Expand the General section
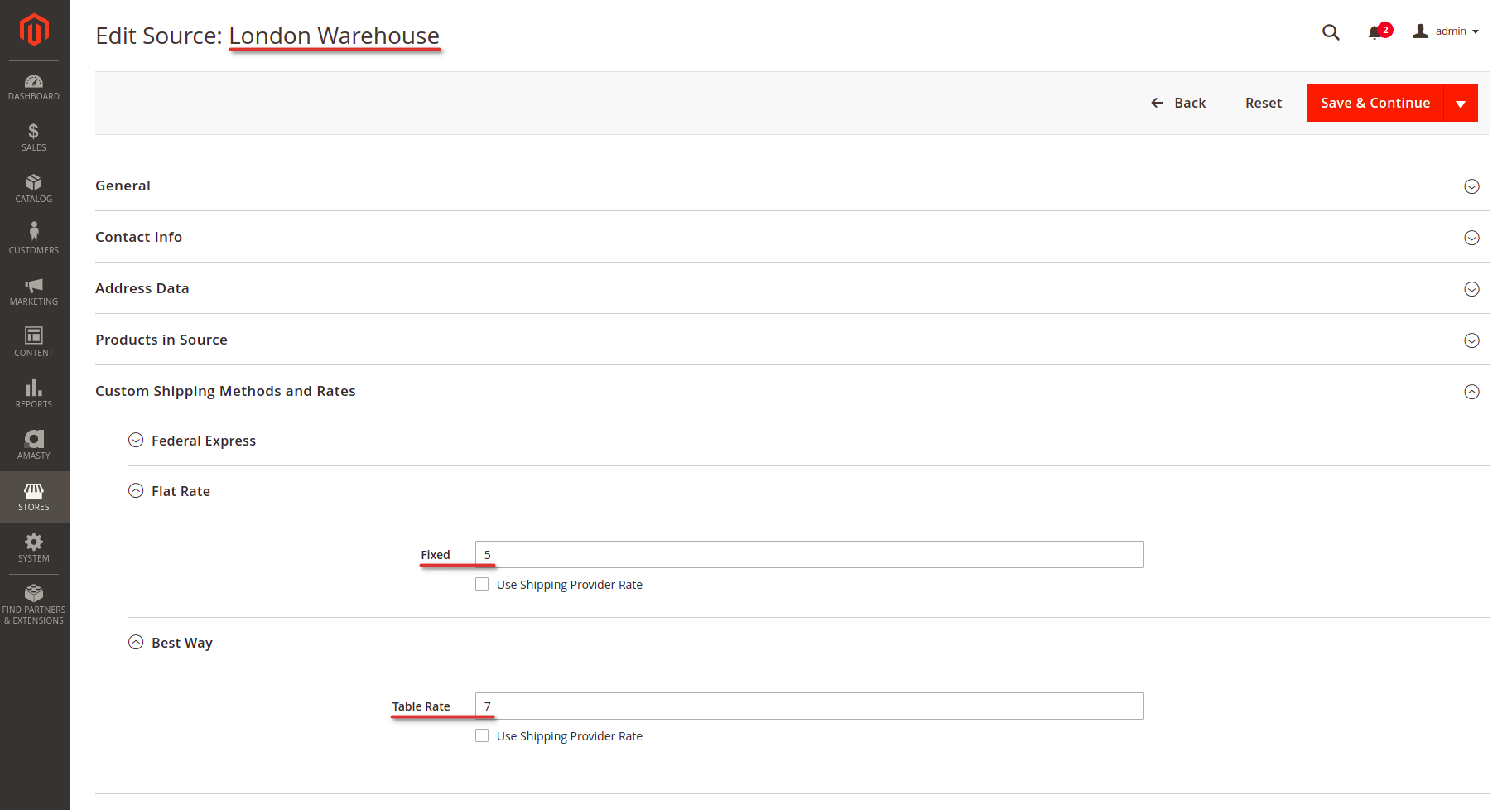This screenshot has height=810, width=1512. (792, 186)
